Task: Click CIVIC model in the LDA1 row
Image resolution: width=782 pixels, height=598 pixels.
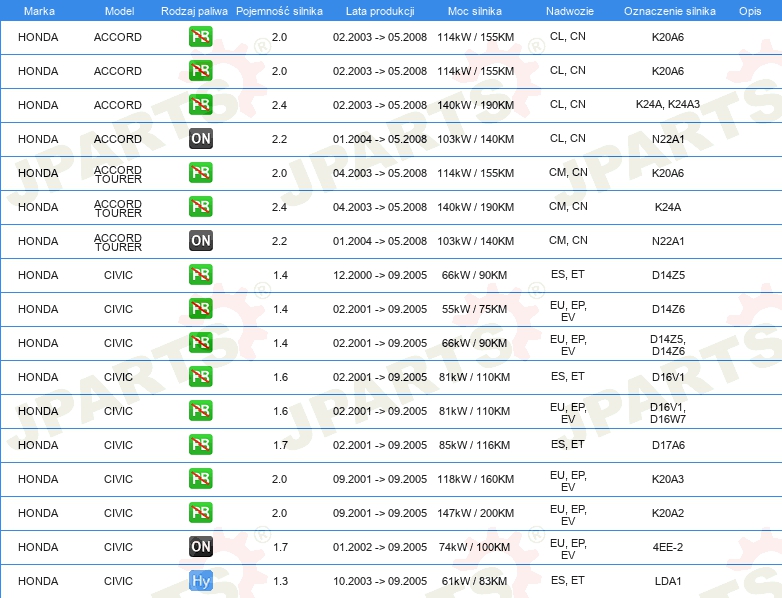Action: (118, 581)
